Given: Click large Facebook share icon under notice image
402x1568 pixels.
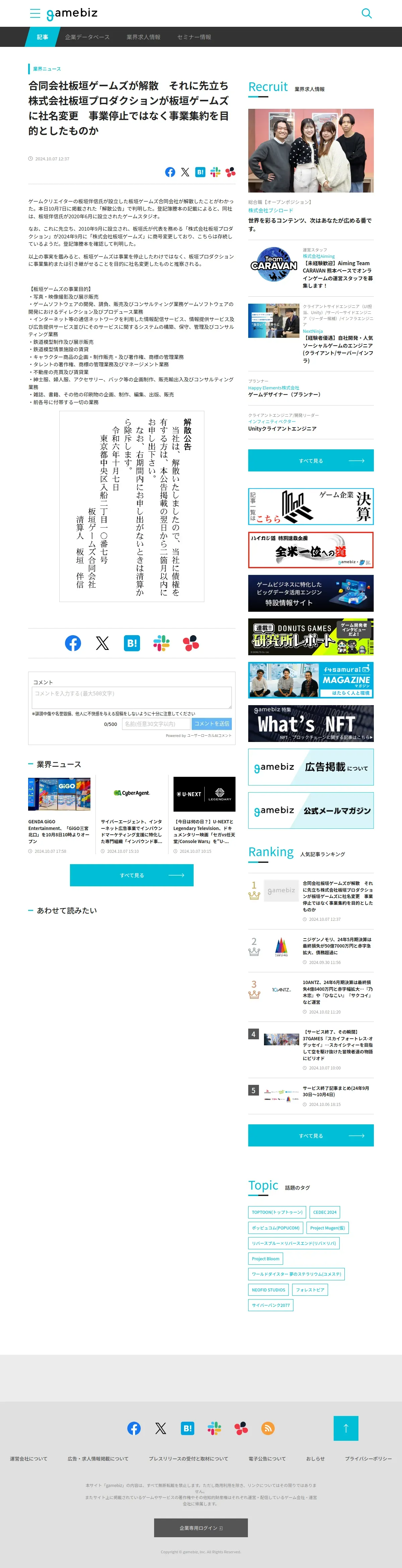Looking at the screenshot, I should tap(73, 643).
